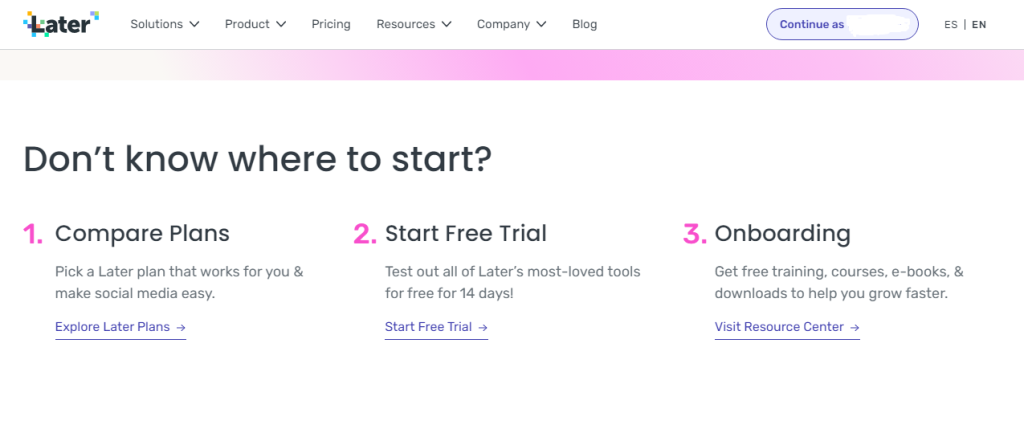Visit Resource Center link
Viewport: 1024px width, 421px height.
coord(787,327)
